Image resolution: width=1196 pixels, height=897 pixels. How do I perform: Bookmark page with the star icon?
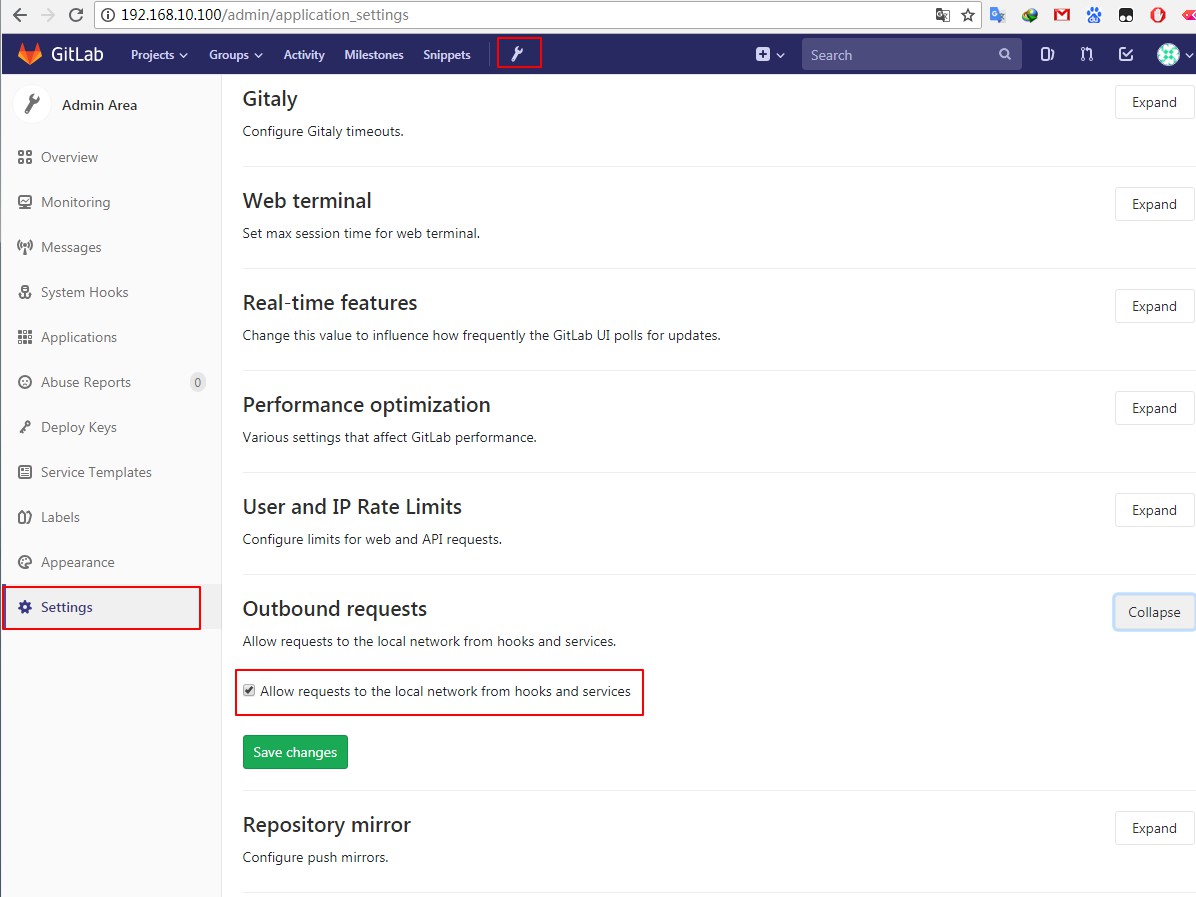[x=968, y=15]
